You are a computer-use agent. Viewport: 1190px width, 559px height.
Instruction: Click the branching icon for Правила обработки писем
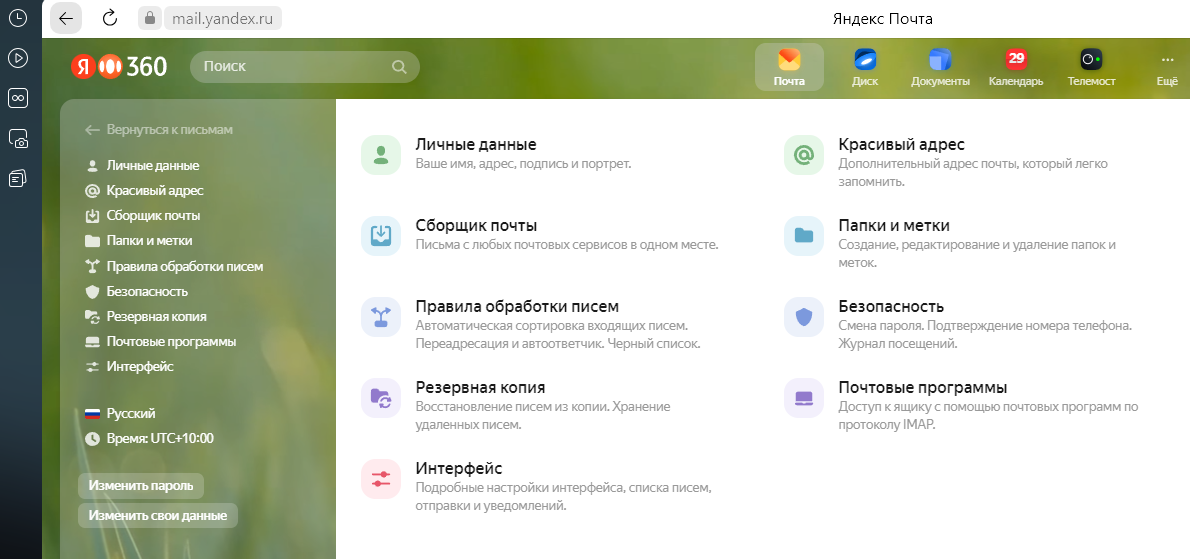pyautogui.click(x=381, y=317)
